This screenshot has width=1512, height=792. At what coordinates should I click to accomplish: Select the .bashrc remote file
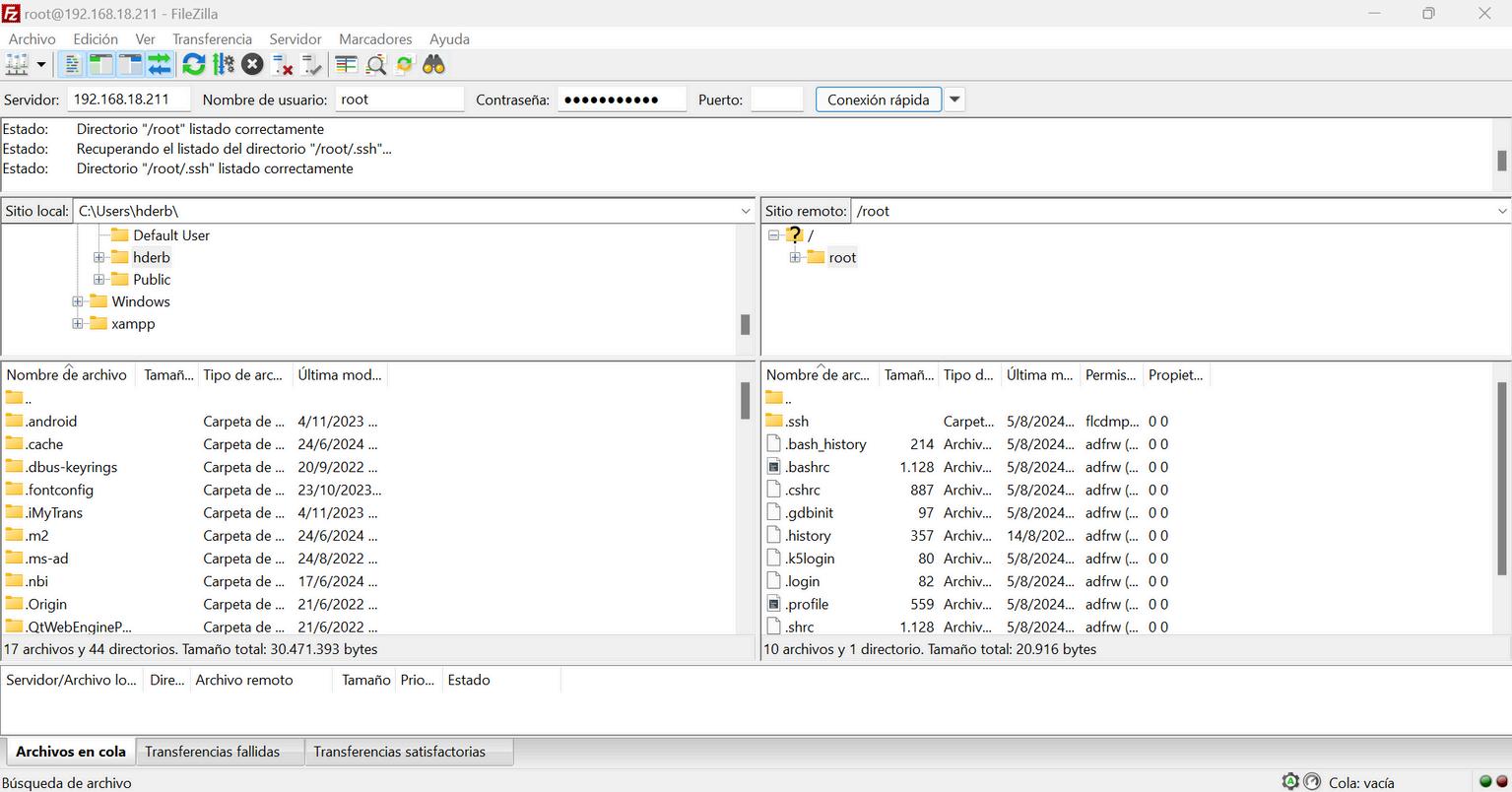pyautogui.click(x=808, y=467)
